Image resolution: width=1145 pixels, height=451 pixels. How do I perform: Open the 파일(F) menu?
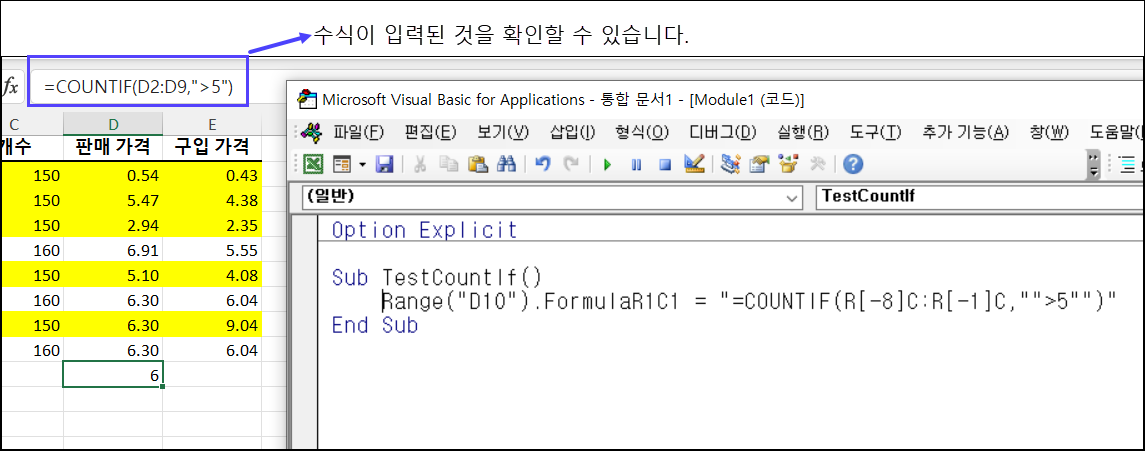point(359,133)
